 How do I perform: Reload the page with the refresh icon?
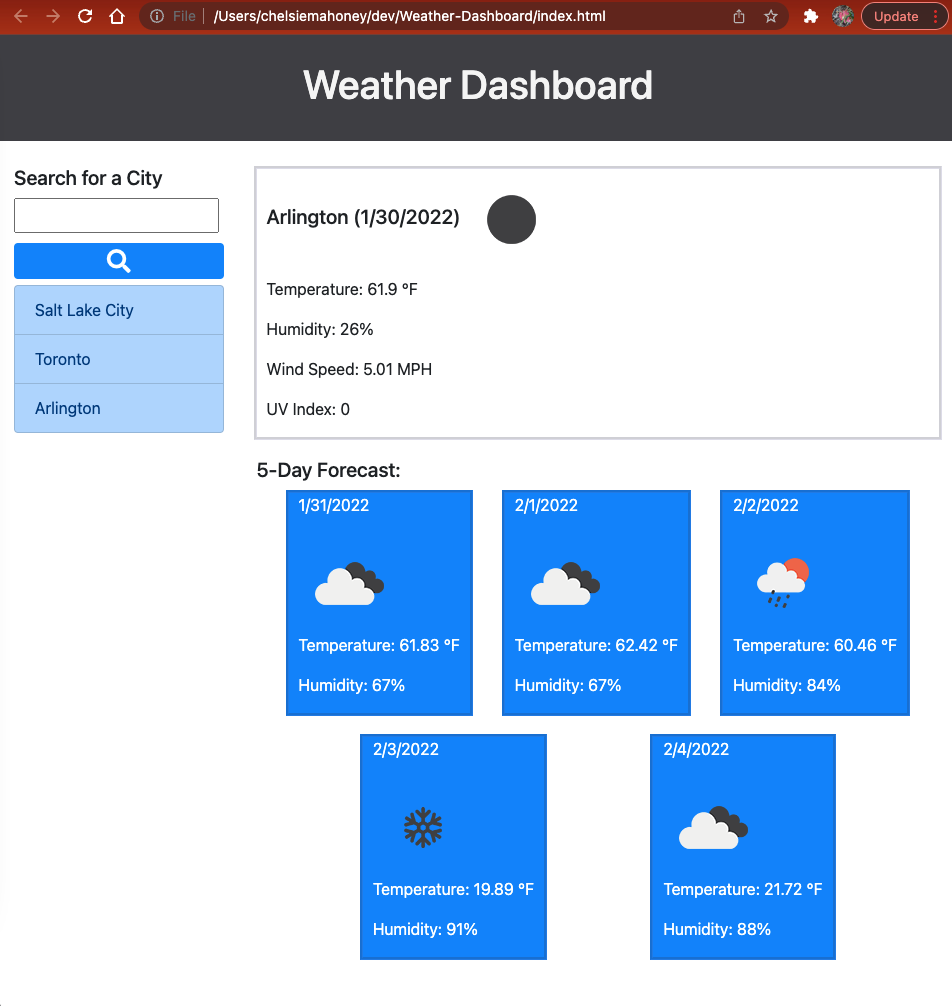click(85, 16)
